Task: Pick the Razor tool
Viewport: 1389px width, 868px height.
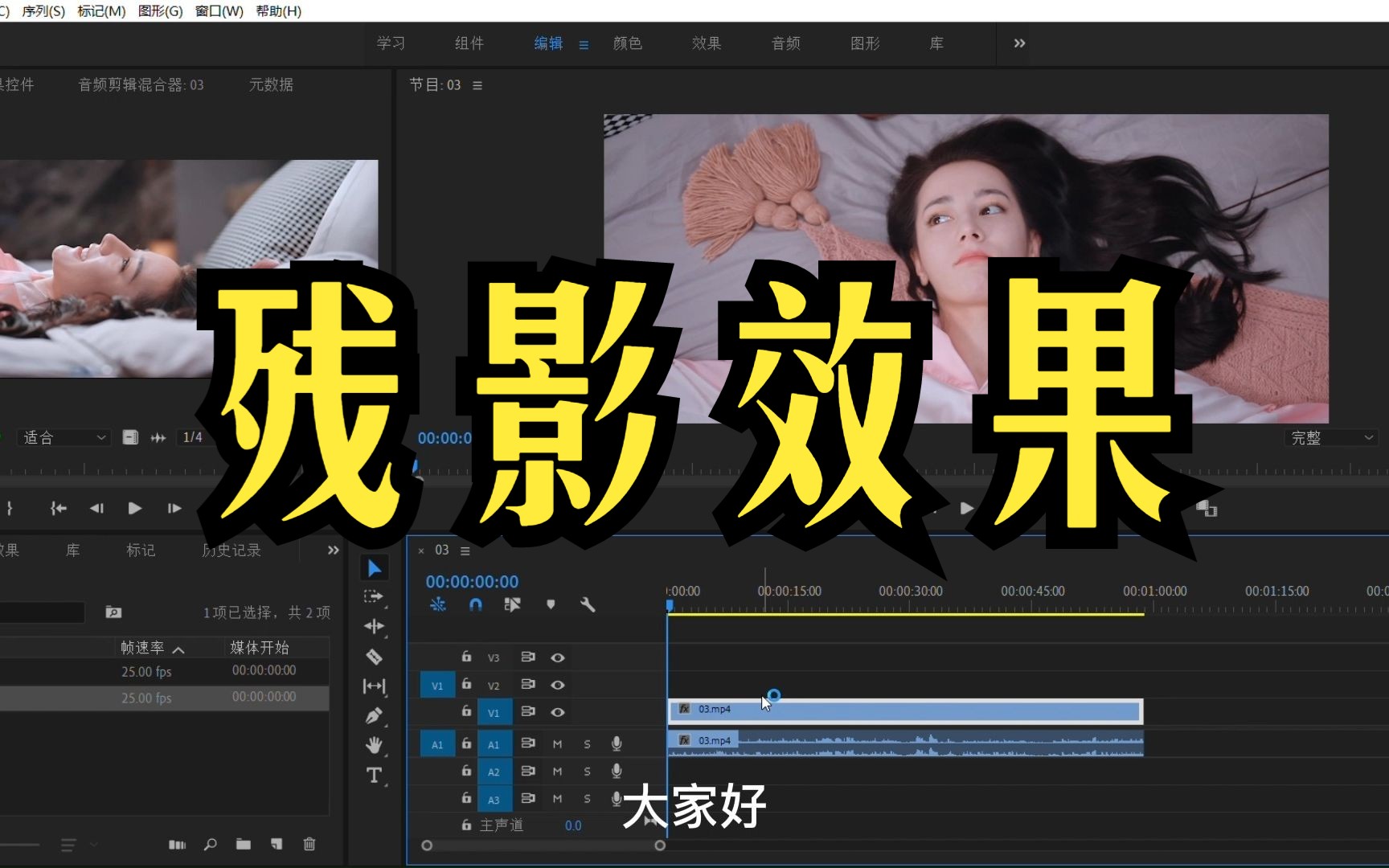Action: (x=375, y=656)
